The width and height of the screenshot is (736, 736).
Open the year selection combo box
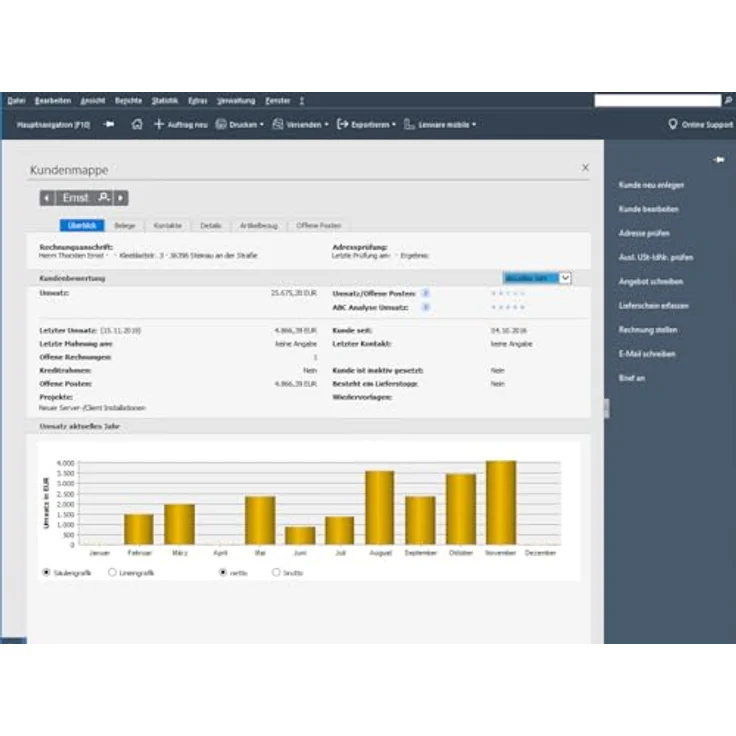(x=566, y=278)
